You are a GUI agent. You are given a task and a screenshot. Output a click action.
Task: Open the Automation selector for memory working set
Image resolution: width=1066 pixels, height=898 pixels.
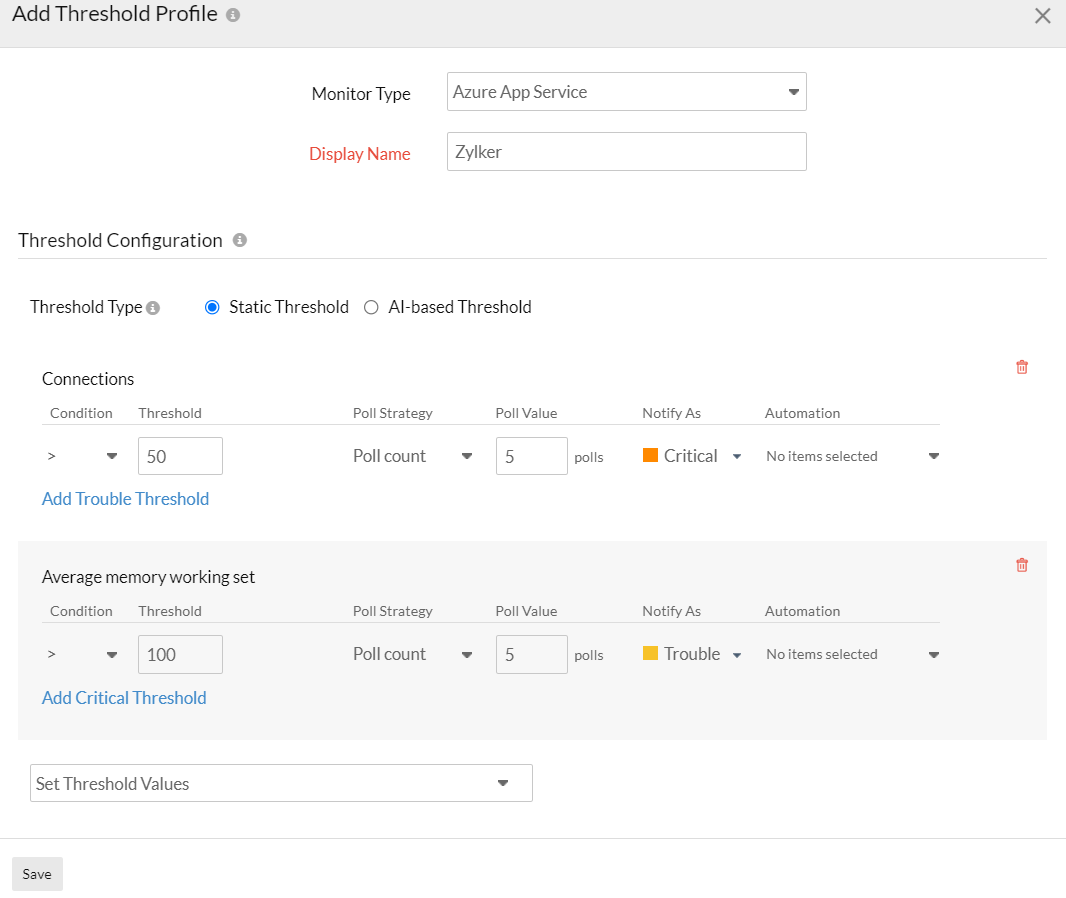pyautogui.click(x=851, y=653)
